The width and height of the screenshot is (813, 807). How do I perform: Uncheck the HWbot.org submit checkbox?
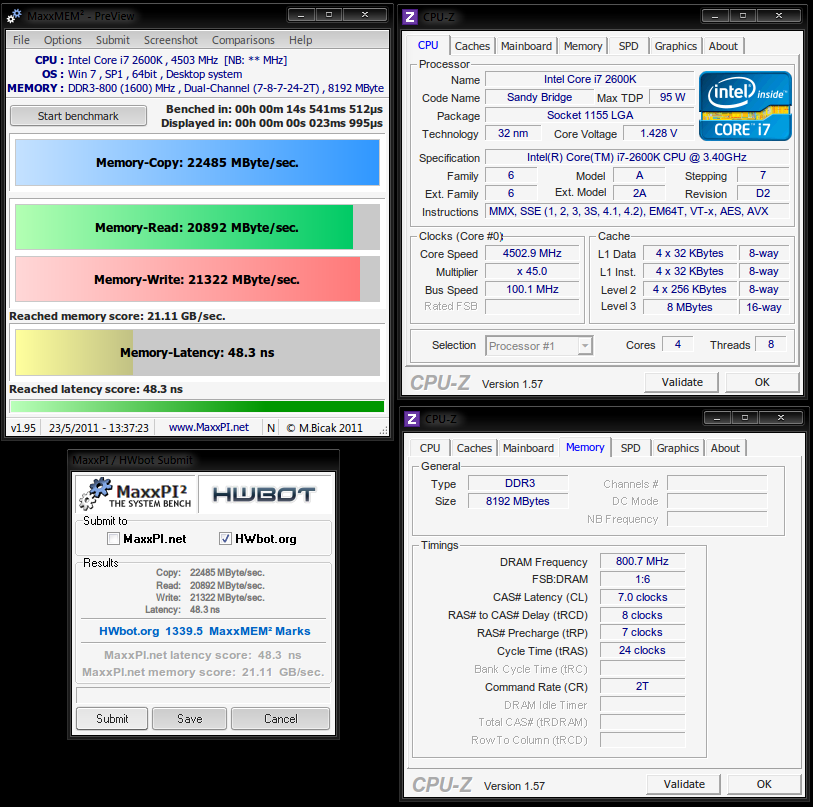tap(225, 538)
